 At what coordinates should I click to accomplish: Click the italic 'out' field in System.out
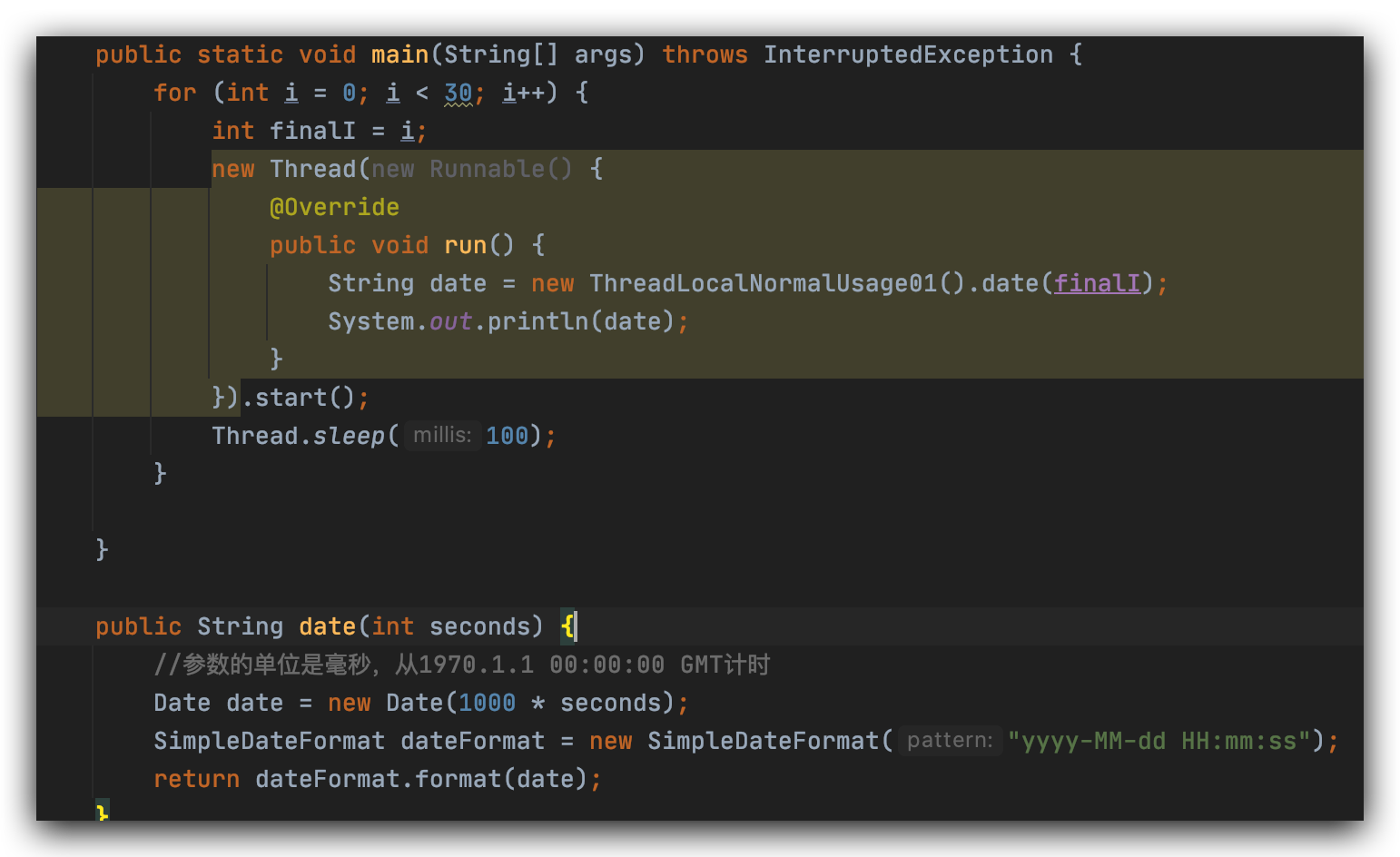(x=450, y=321)
